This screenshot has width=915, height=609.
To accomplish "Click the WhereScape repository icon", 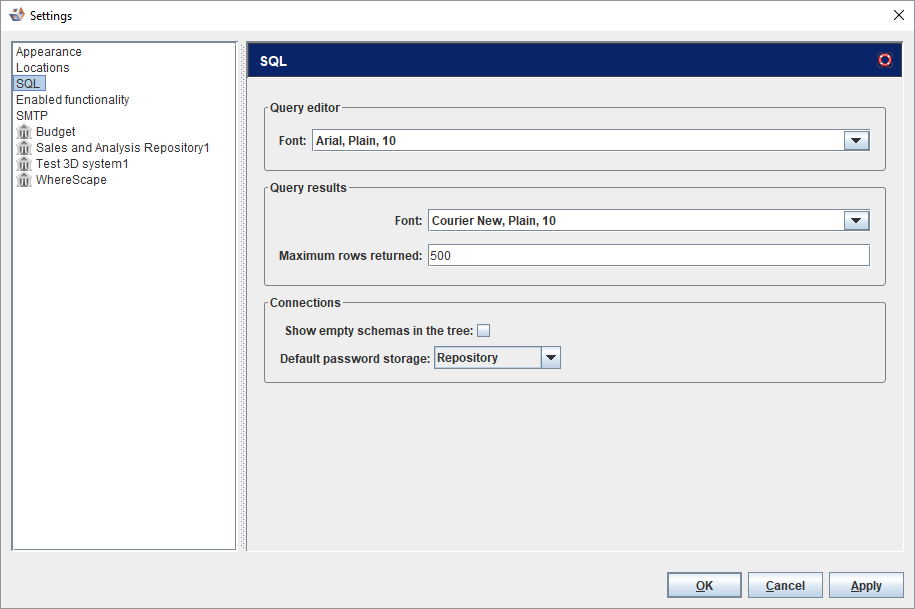I will click(x=24, y=180).
